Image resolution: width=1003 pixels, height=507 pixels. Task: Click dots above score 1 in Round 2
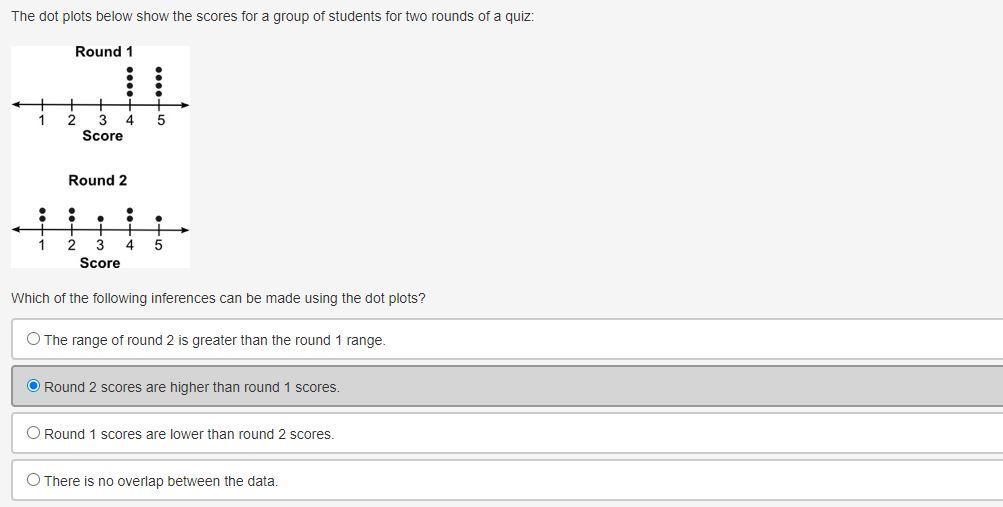coord(41,215)
